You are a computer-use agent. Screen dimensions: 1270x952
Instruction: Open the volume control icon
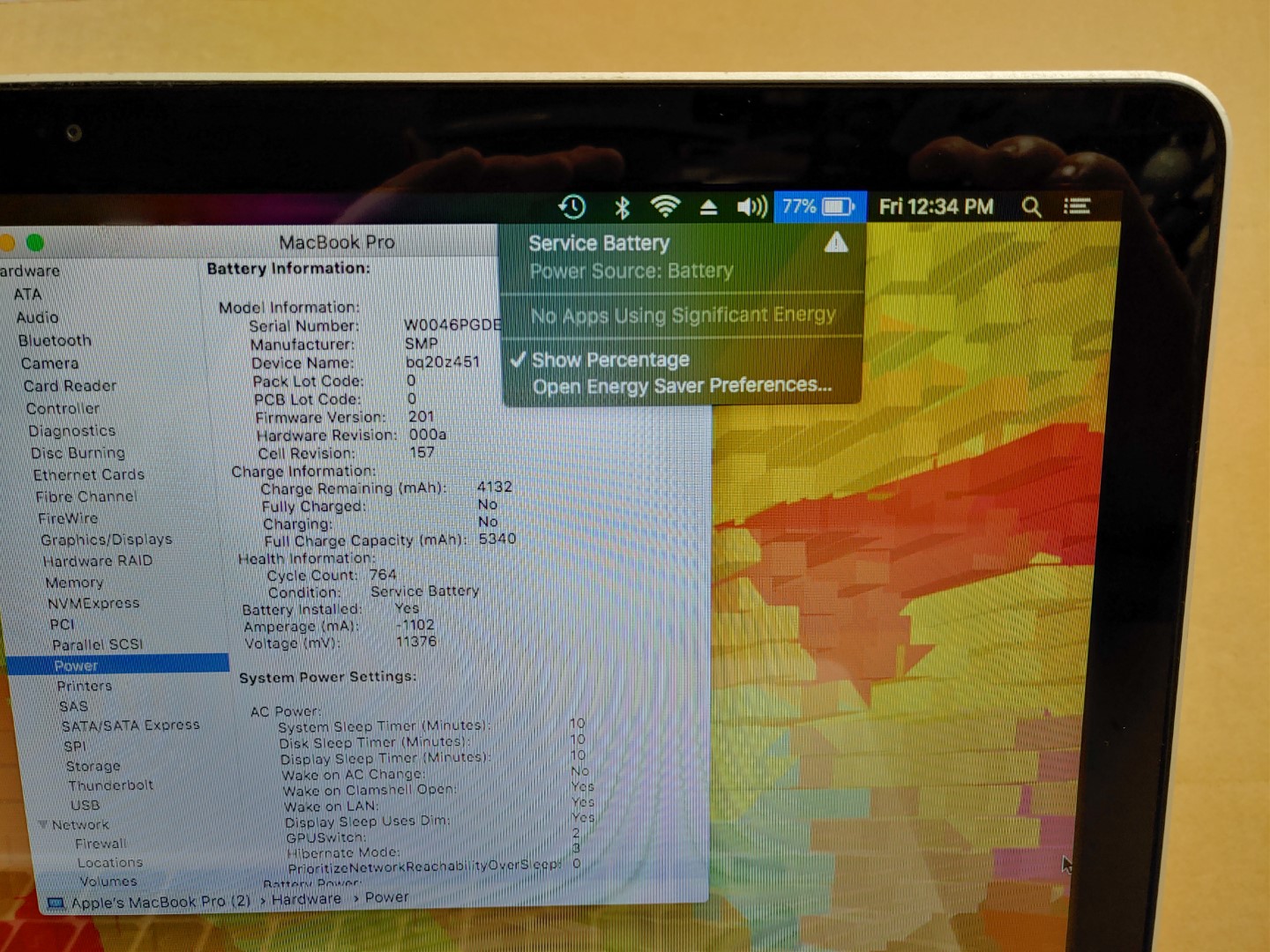click(751, 207)
